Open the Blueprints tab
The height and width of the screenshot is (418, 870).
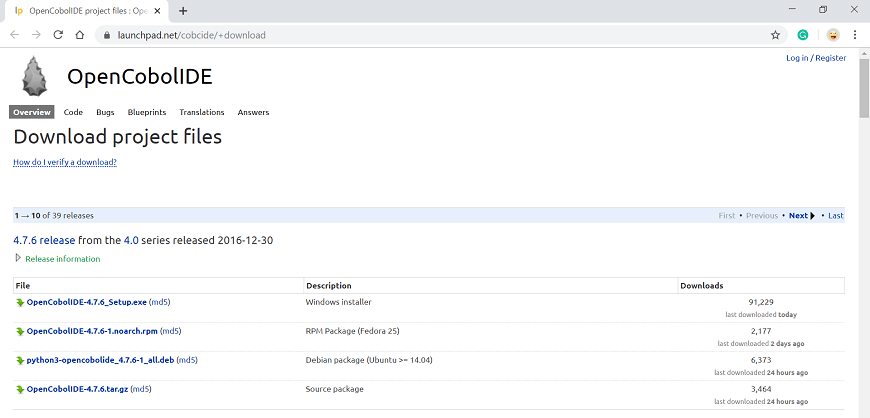point(146,112)
